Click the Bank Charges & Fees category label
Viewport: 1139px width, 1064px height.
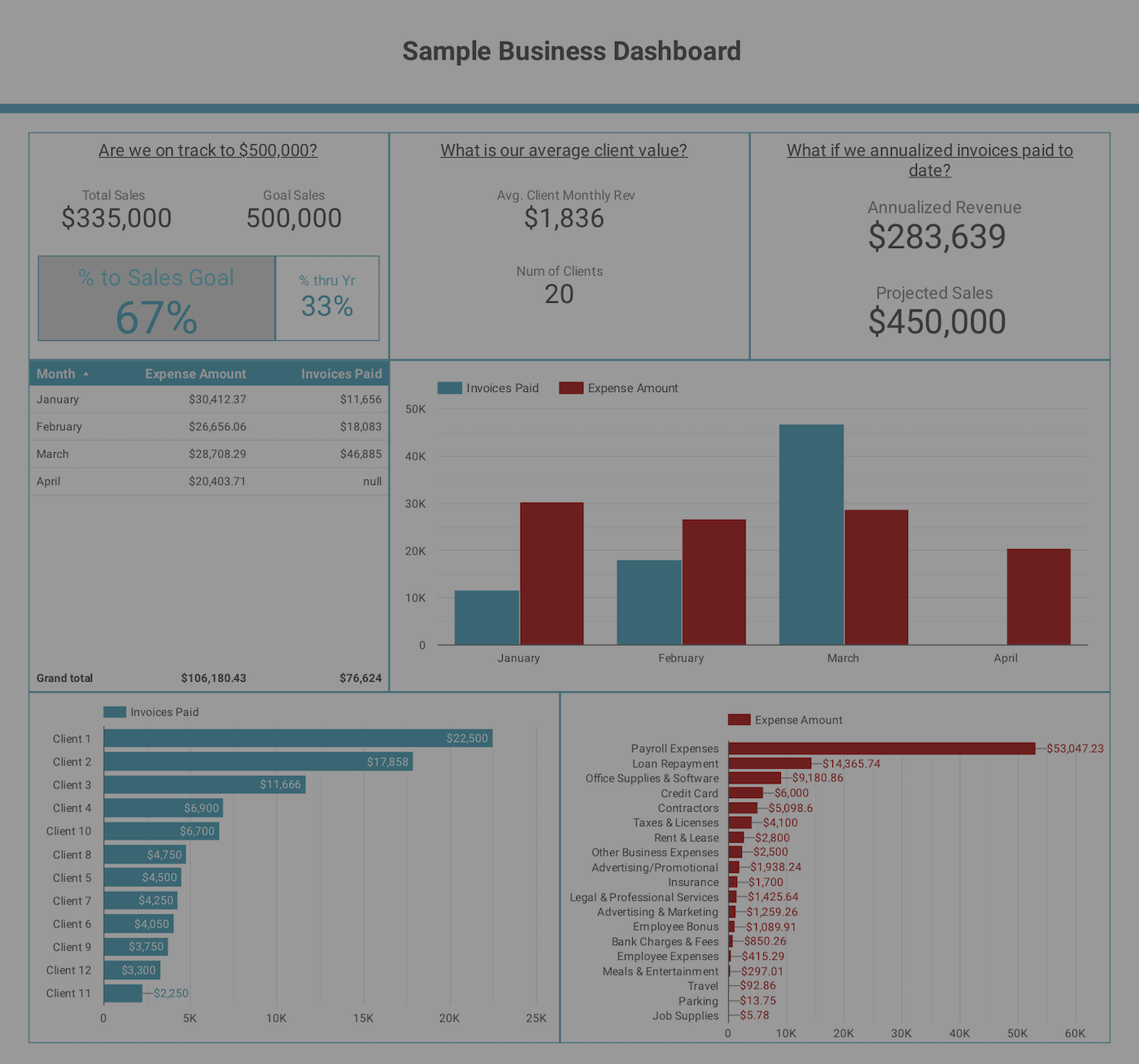click(666, 941)
